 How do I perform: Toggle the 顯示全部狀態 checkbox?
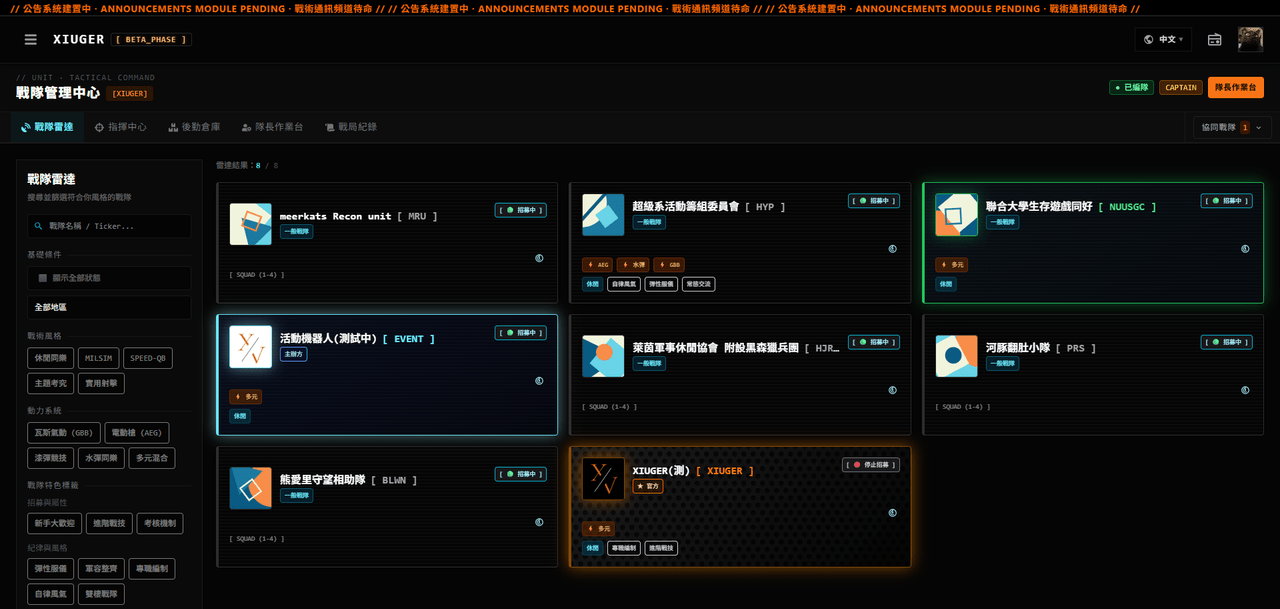point(43,278)
